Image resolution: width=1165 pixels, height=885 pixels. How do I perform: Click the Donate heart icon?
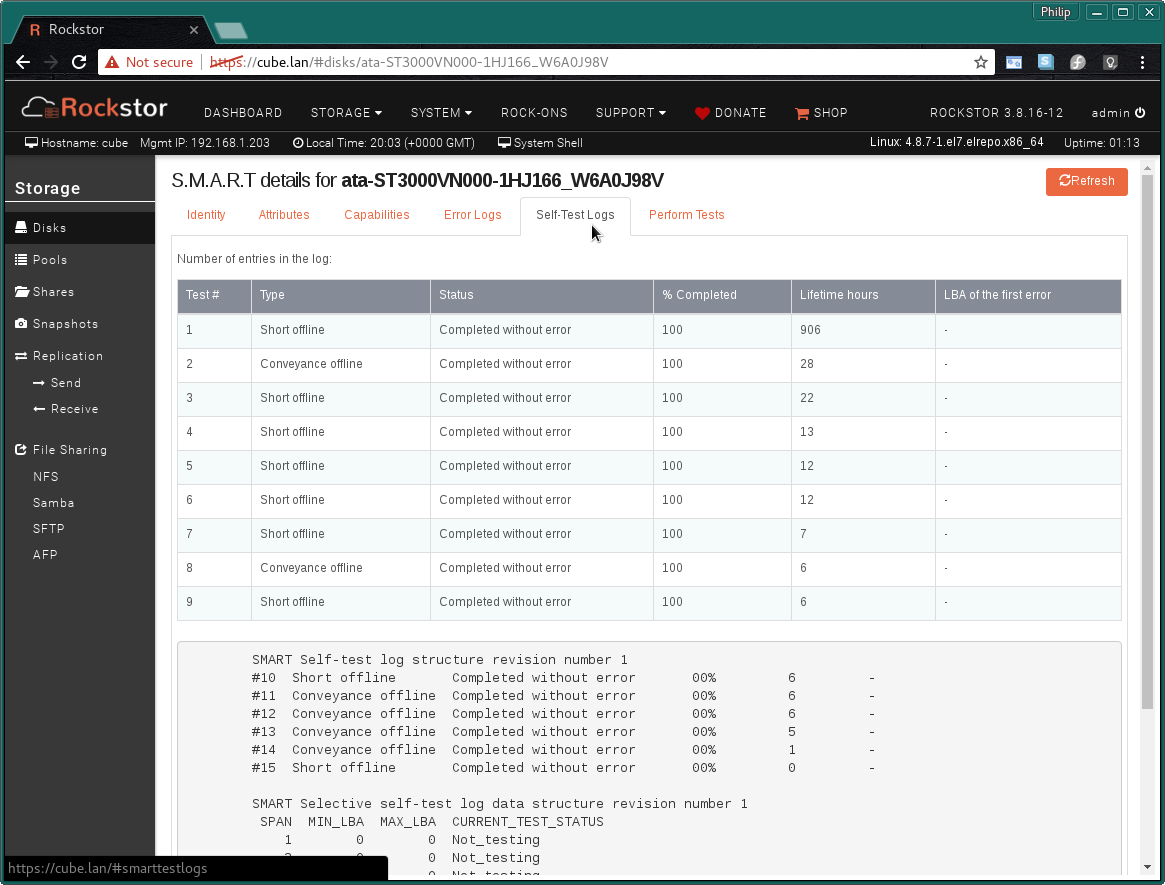[x=702, y=114]
